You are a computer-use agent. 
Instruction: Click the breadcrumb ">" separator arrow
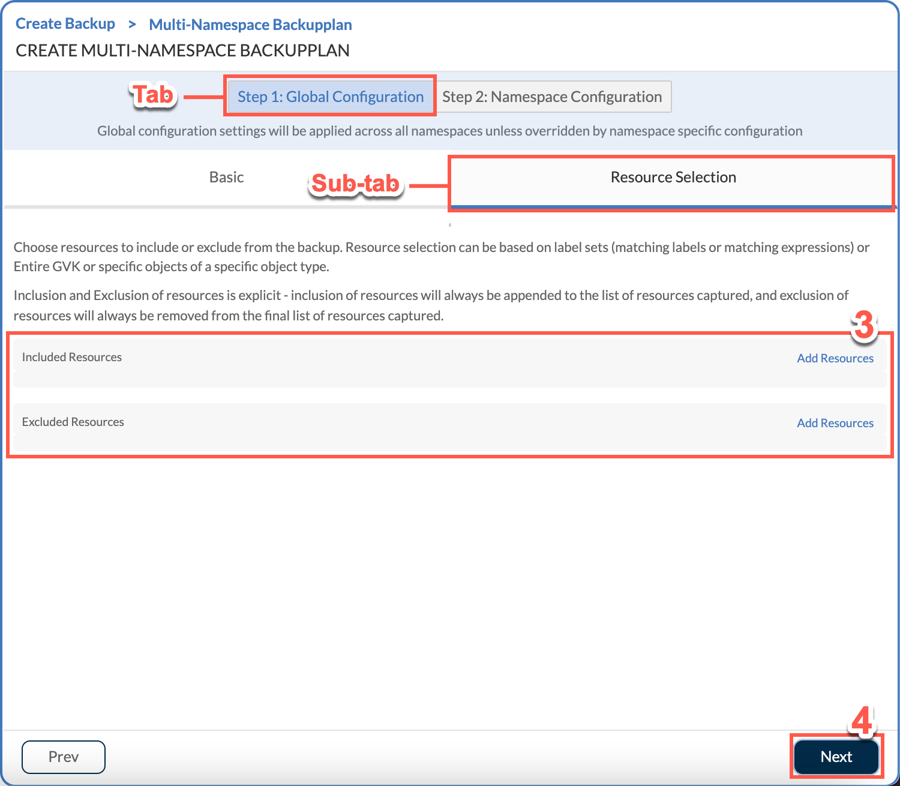pos(132,24)
